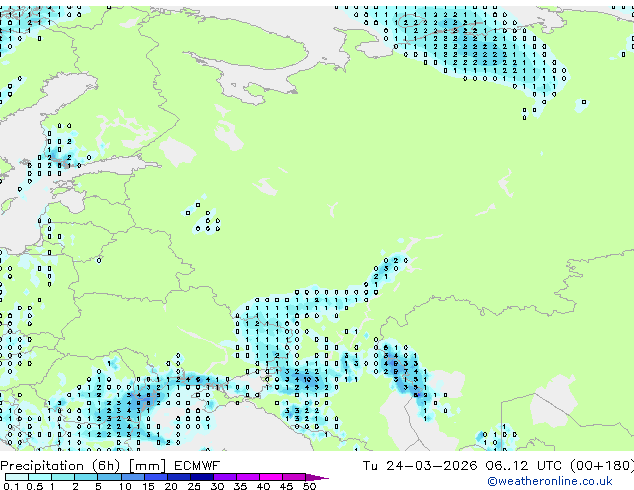Choose the legend swatch between 20 and 25
634x490 pixels.
click(x=179, y=477)
